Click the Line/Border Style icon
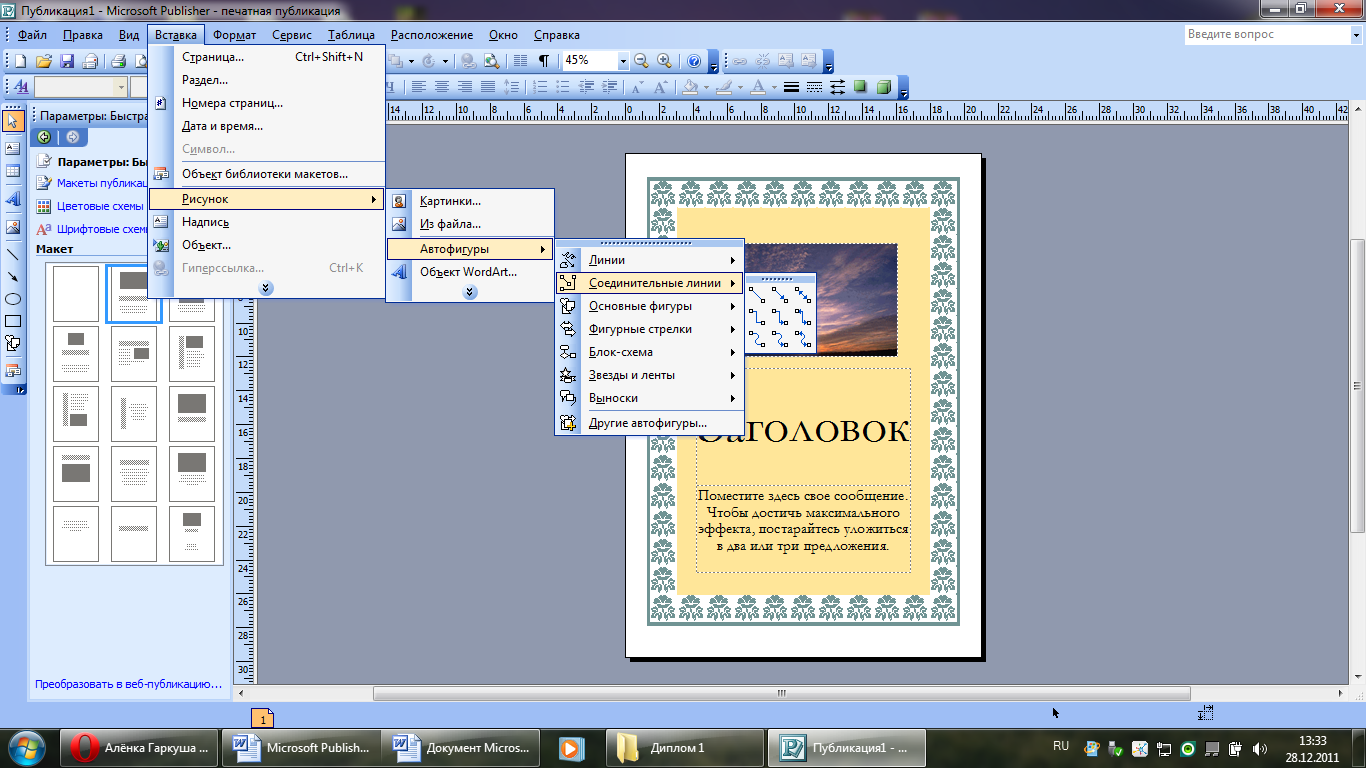1366x768 pixels. tap(791, 87)
